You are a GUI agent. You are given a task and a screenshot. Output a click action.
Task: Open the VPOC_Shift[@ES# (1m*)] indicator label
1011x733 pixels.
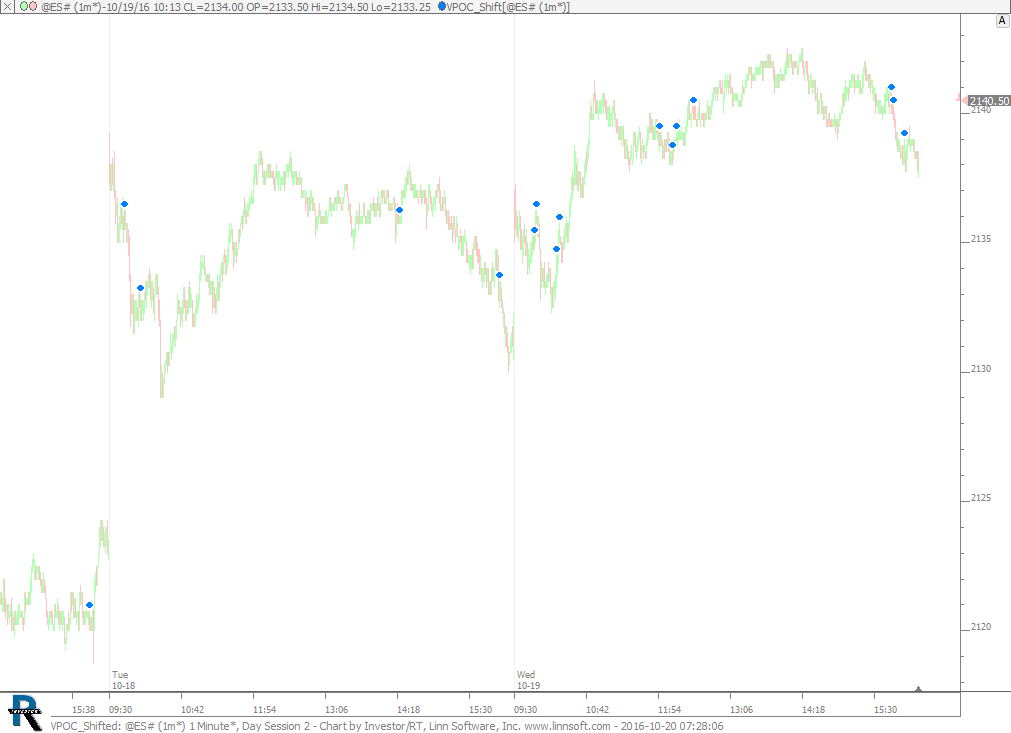pyautogui.click(x=508, y=7)
